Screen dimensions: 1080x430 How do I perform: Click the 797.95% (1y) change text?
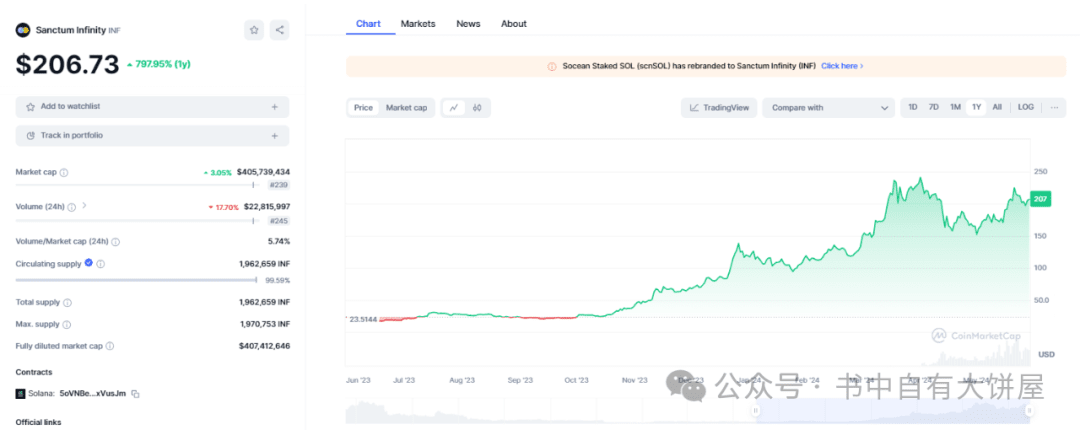163,64
